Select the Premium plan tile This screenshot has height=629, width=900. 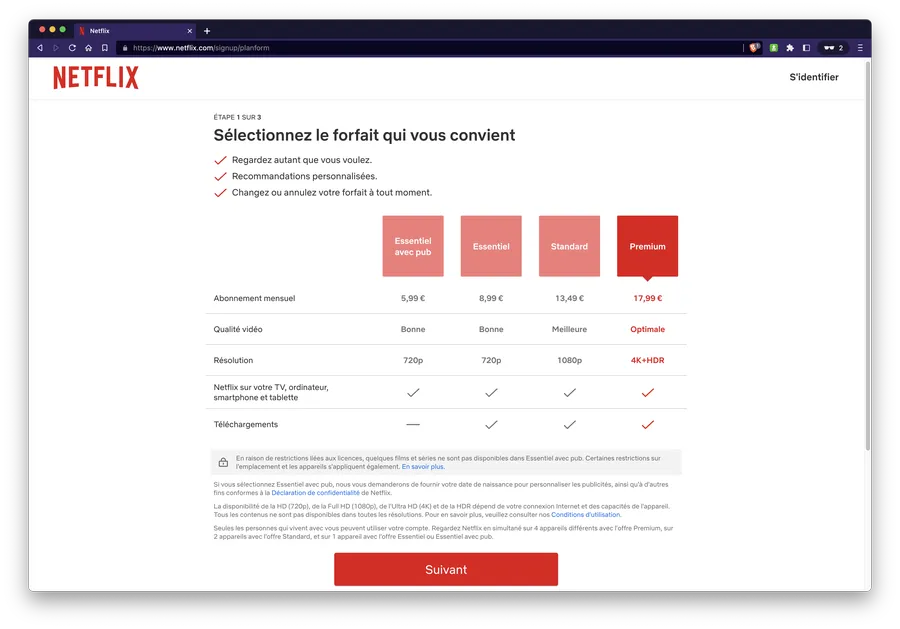click(x=647, y=246)
